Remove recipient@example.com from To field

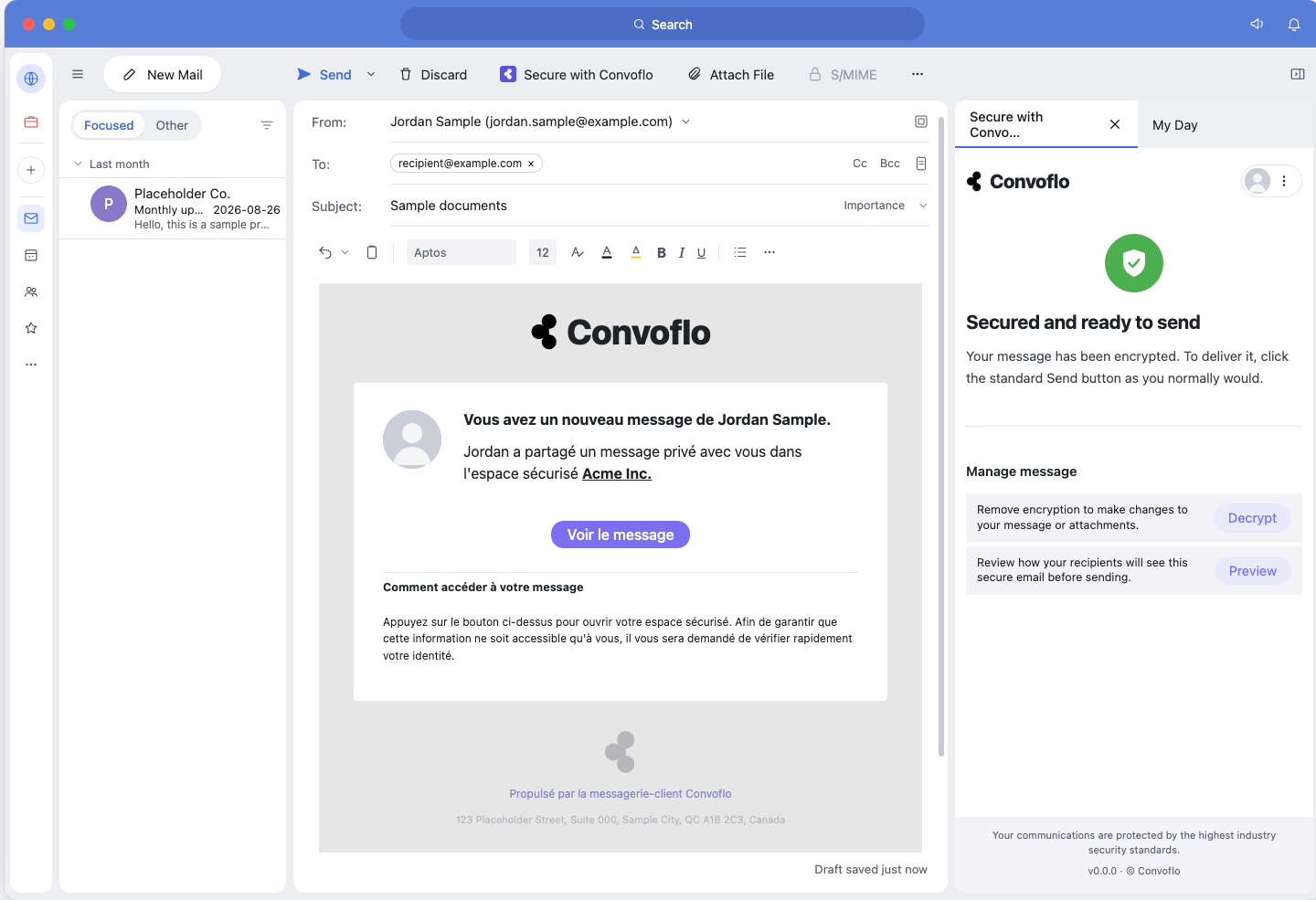531,164
